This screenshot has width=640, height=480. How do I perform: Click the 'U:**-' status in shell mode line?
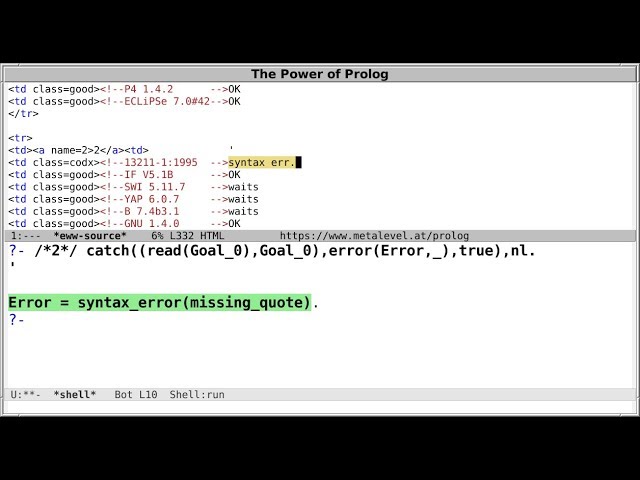(x=26, y=395)
